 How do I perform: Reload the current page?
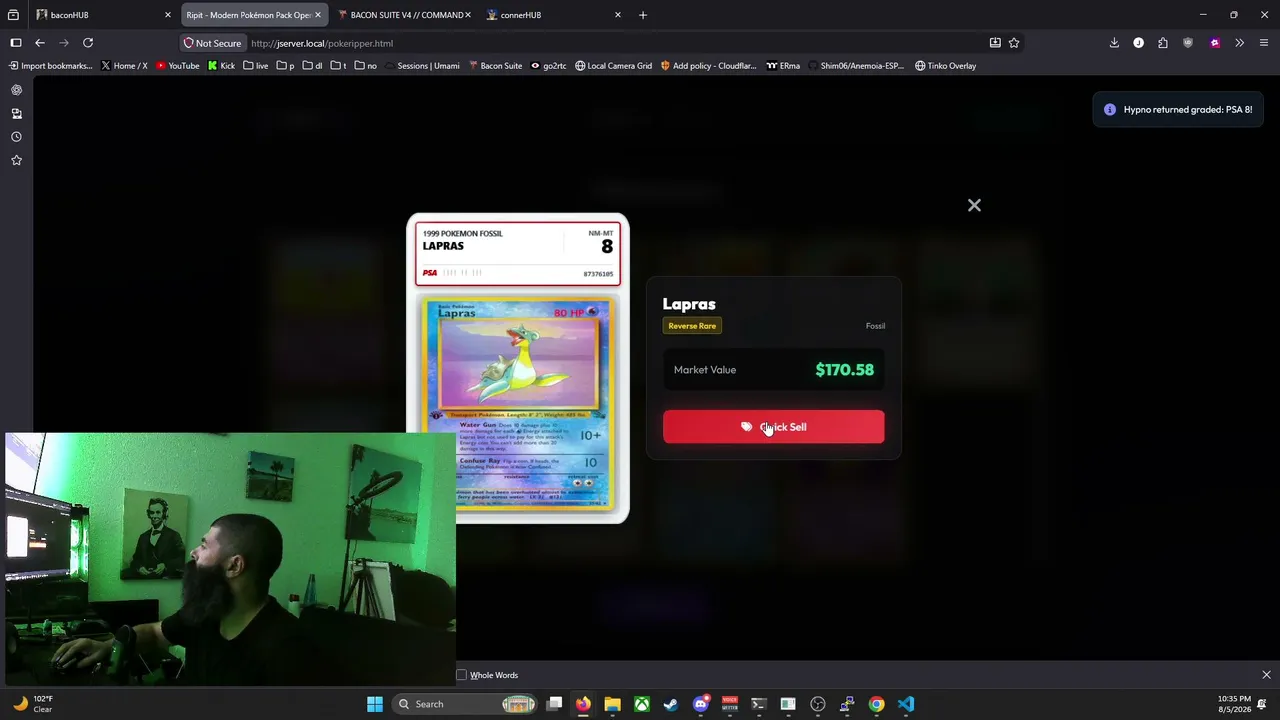(x=88, y=43)
